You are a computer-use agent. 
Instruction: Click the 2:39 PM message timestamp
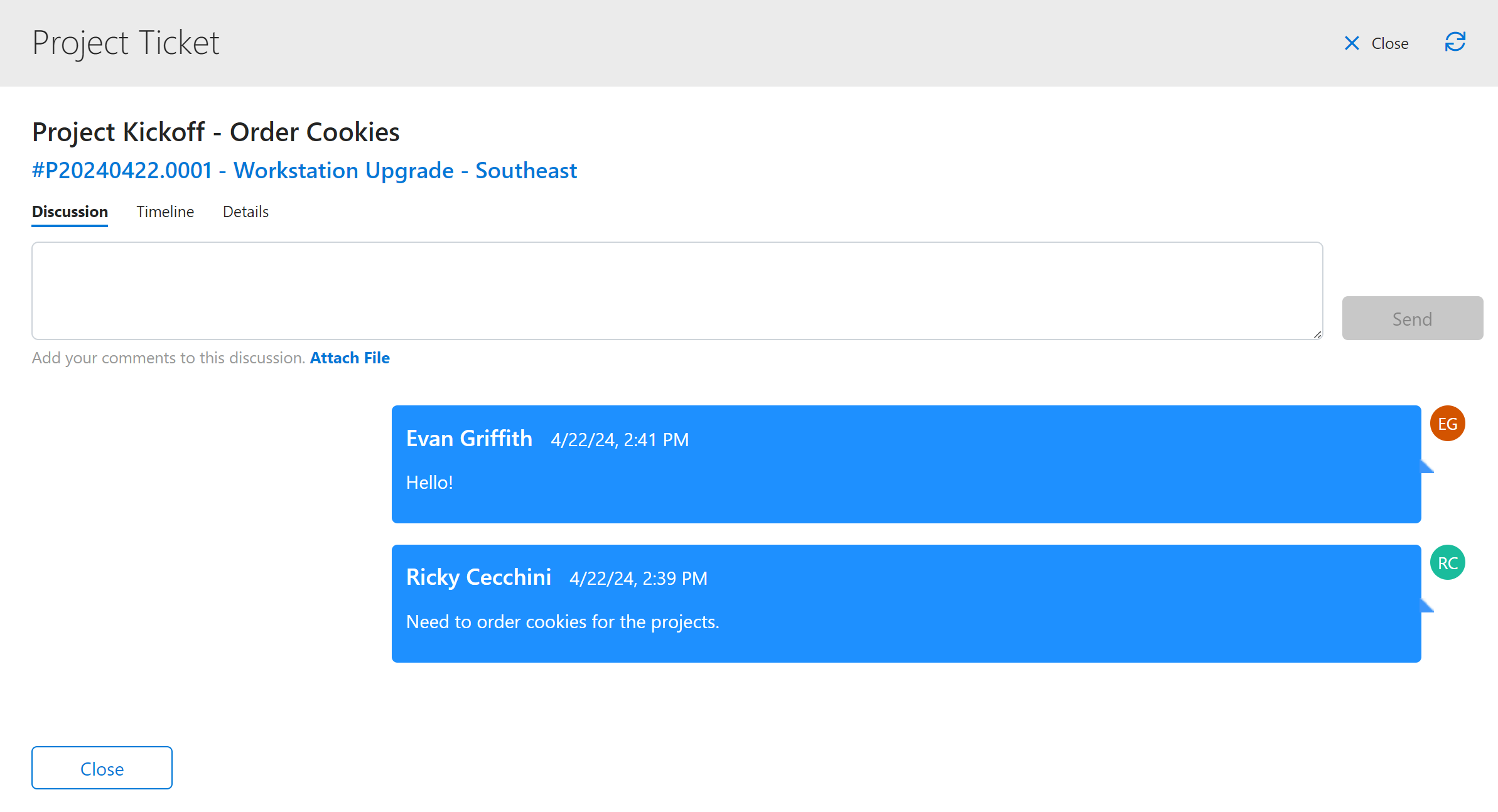tap(638, 579)
